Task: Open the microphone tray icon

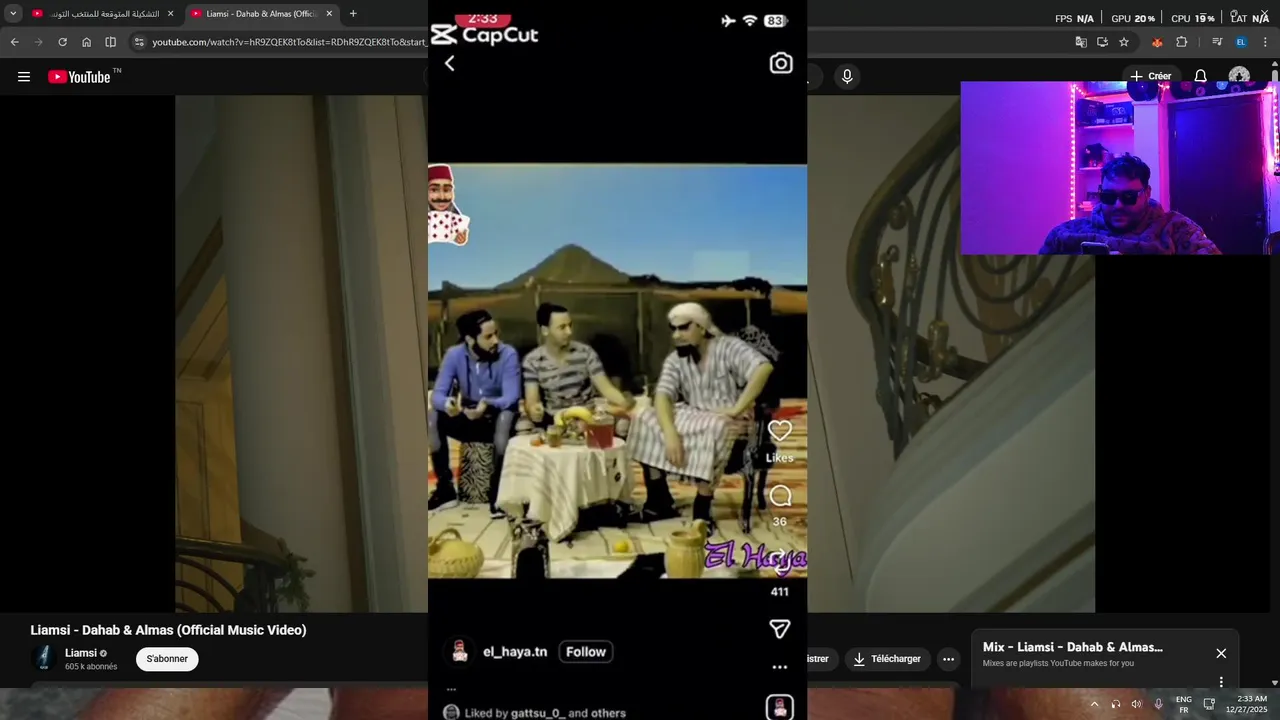Action: point(1158,704)
